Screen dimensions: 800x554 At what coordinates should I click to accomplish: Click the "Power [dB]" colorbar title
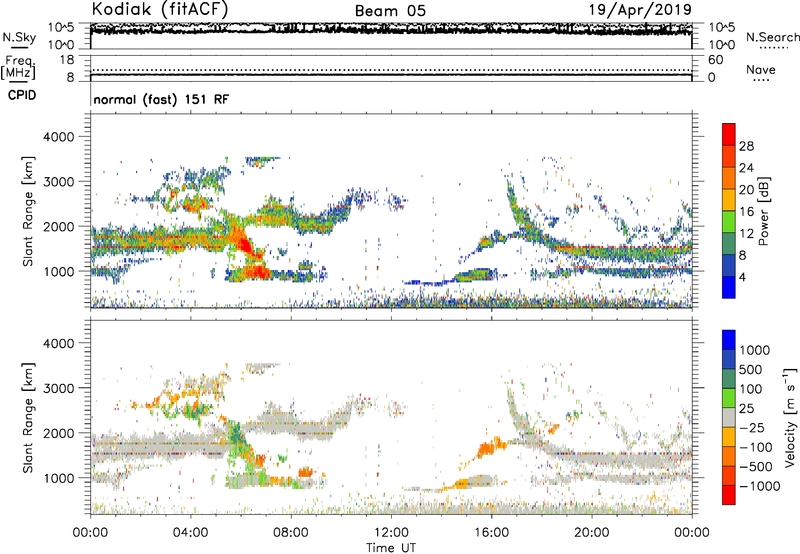coord(763,211)
